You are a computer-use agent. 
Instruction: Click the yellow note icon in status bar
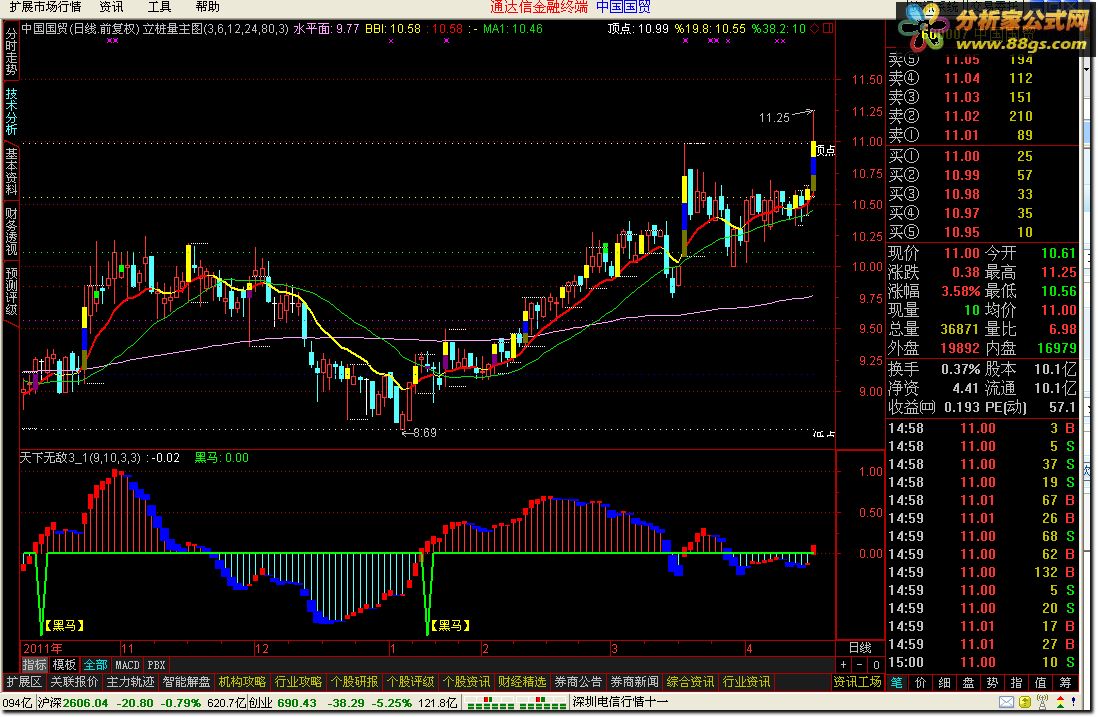tap(1024, 702)
